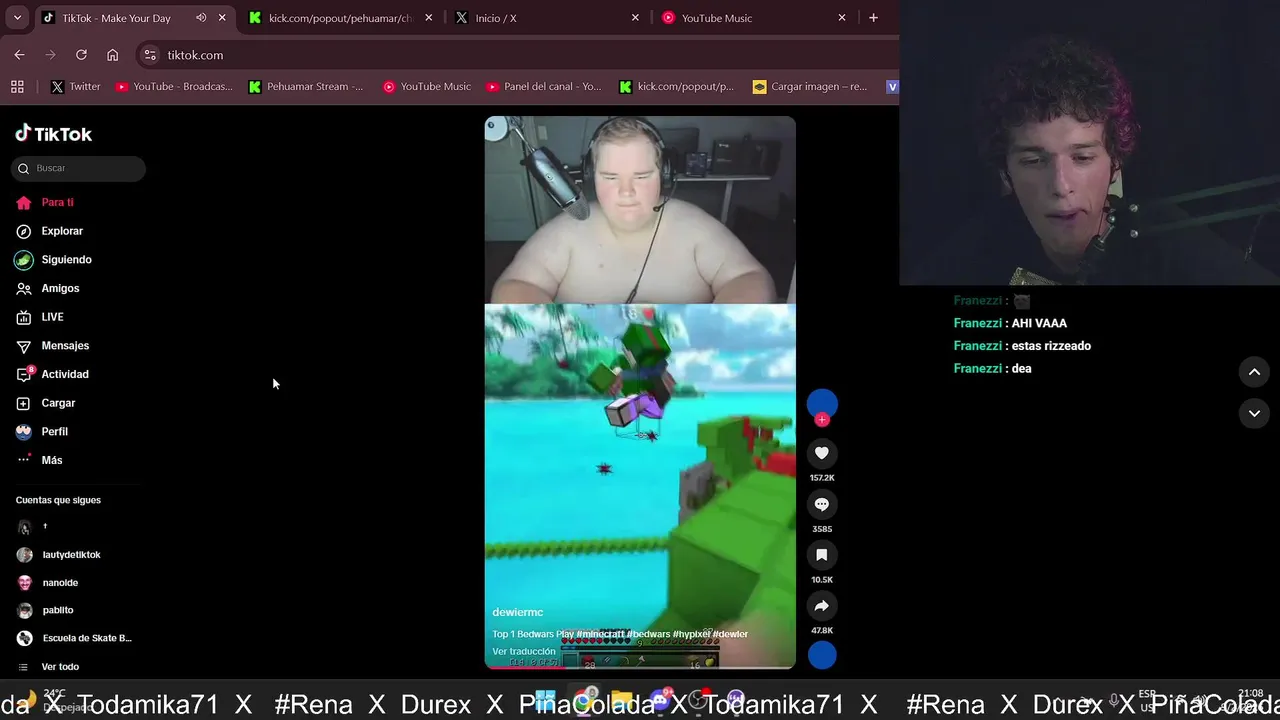This screenshot has height=720, width=1280.
Task: Open Pehuamar Stream bookmark
Action: 306,87
